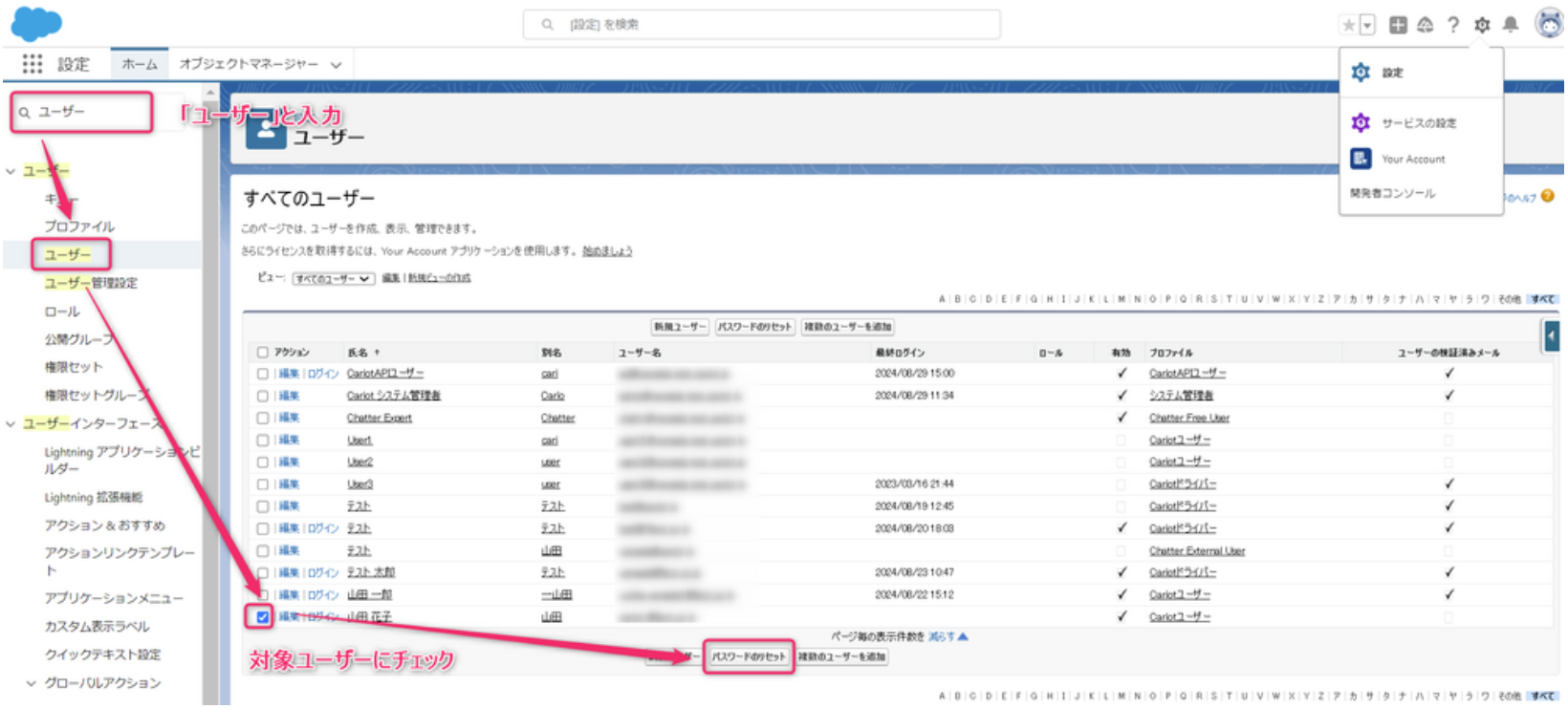Open 開発者コンソール from the gear menu
Viewport: 1568px width, 709px height.
coord(1392,194)
